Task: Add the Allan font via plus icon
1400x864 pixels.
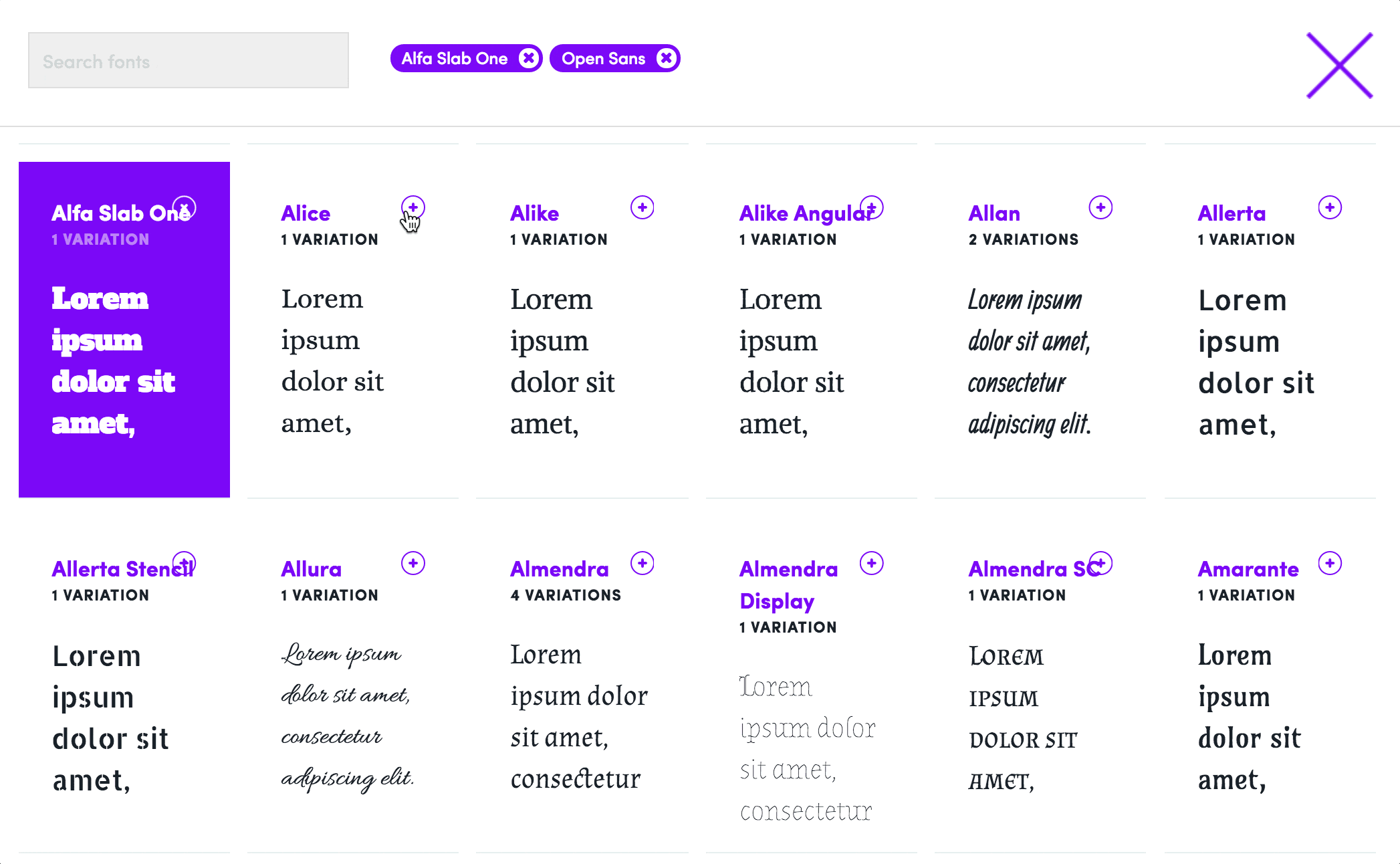Action: pyautogui.click(x=1100, y=207)
